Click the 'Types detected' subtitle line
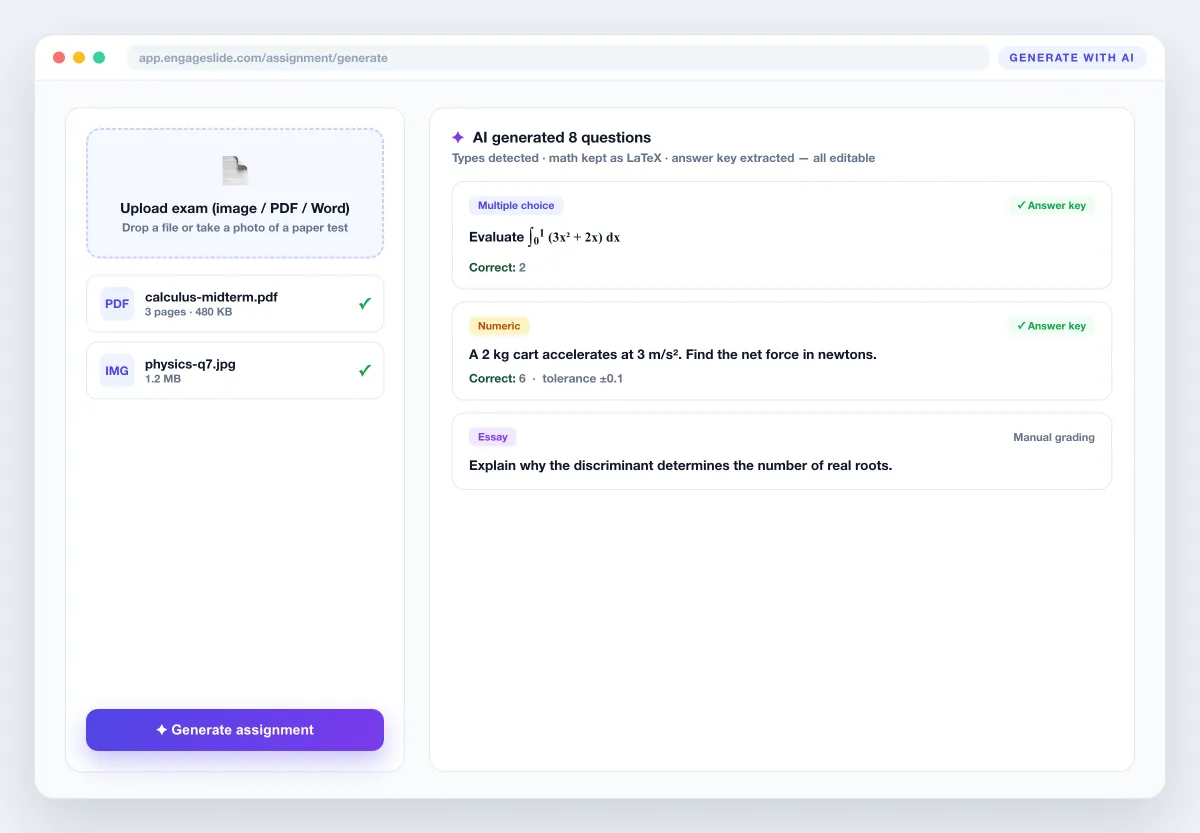This screenshot has height=833, width=1200. point(663,158)
